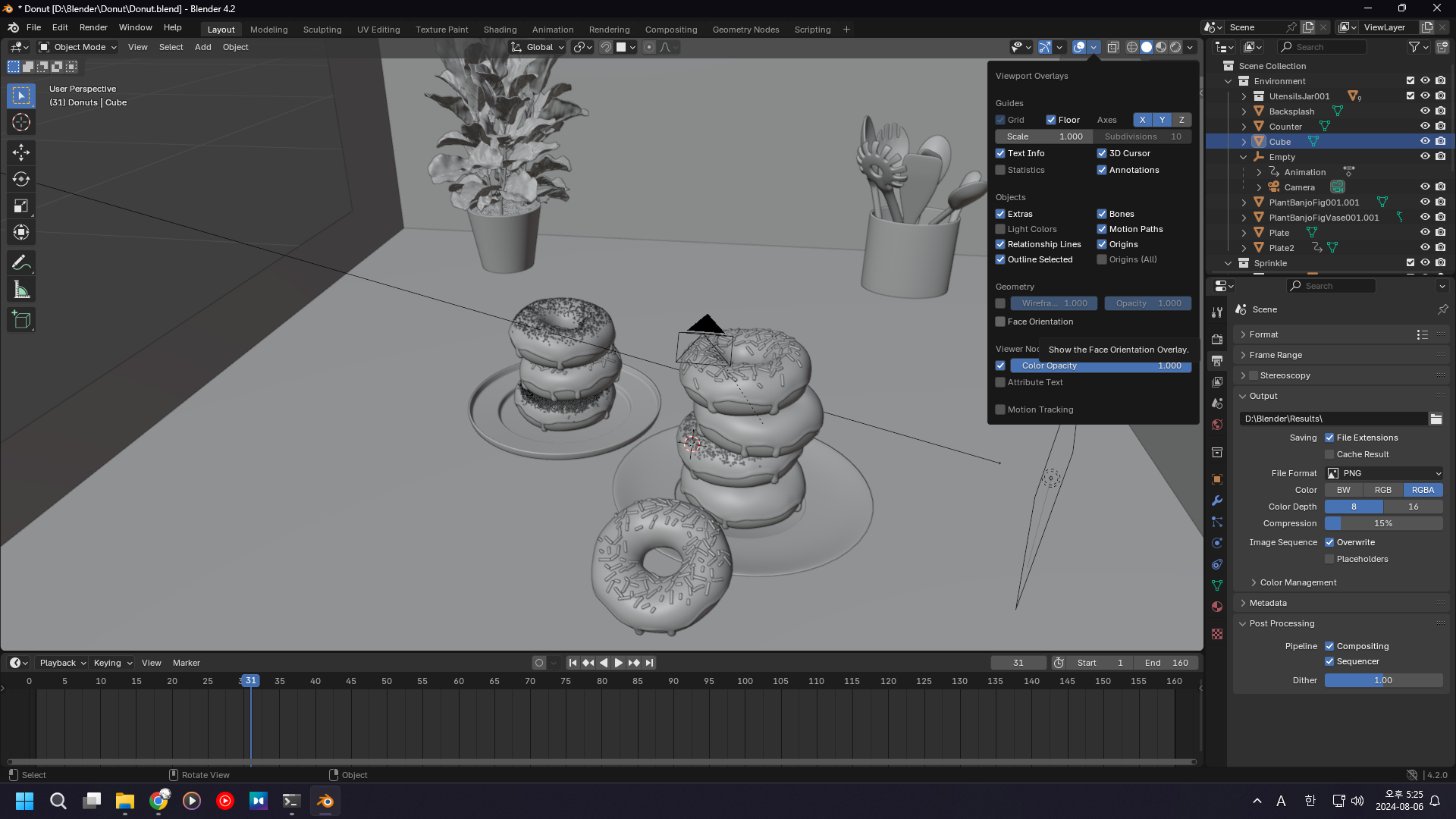Select the Move tool in the toolbar
Image resolution: width=1456 pixels, height=819 pixels.
[21, 152]
